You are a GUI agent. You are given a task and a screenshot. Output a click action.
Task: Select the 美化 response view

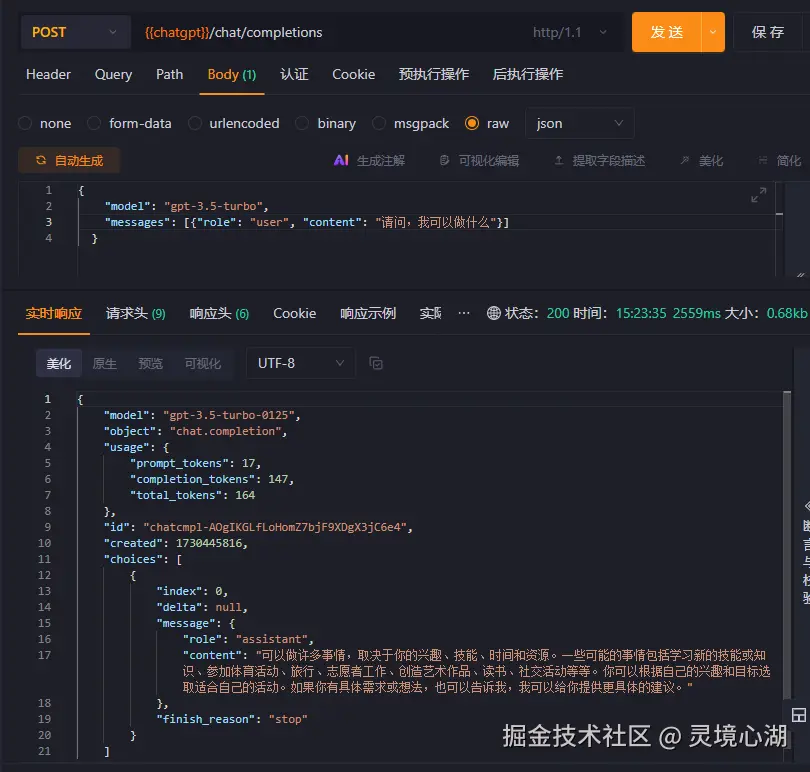(x=59, y=363)
